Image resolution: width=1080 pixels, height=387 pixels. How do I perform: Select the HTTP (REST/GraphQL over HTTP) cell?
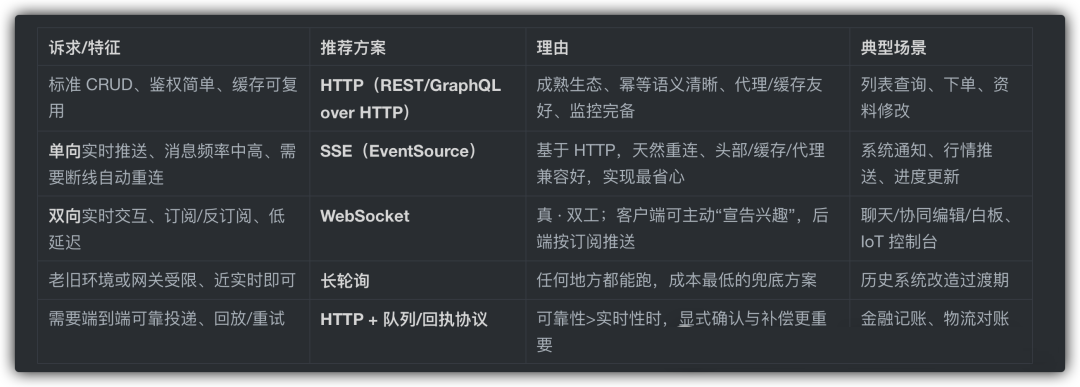tap(417, 98)
